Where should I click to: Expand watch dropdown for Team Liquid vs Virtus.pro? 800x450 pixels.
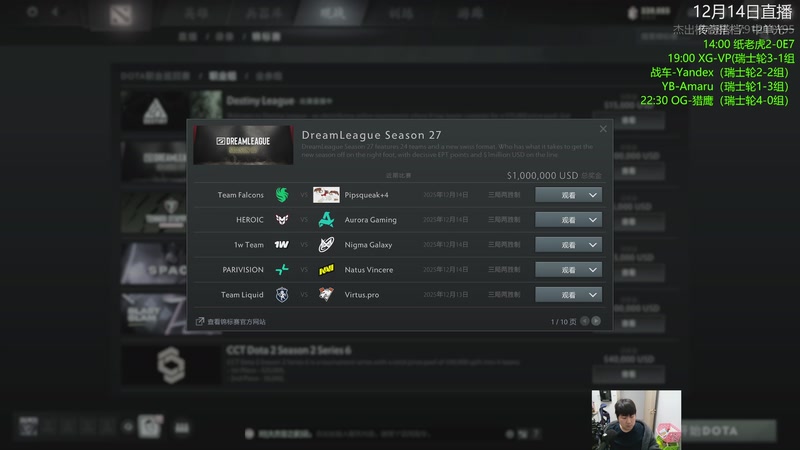coord(593,294)
